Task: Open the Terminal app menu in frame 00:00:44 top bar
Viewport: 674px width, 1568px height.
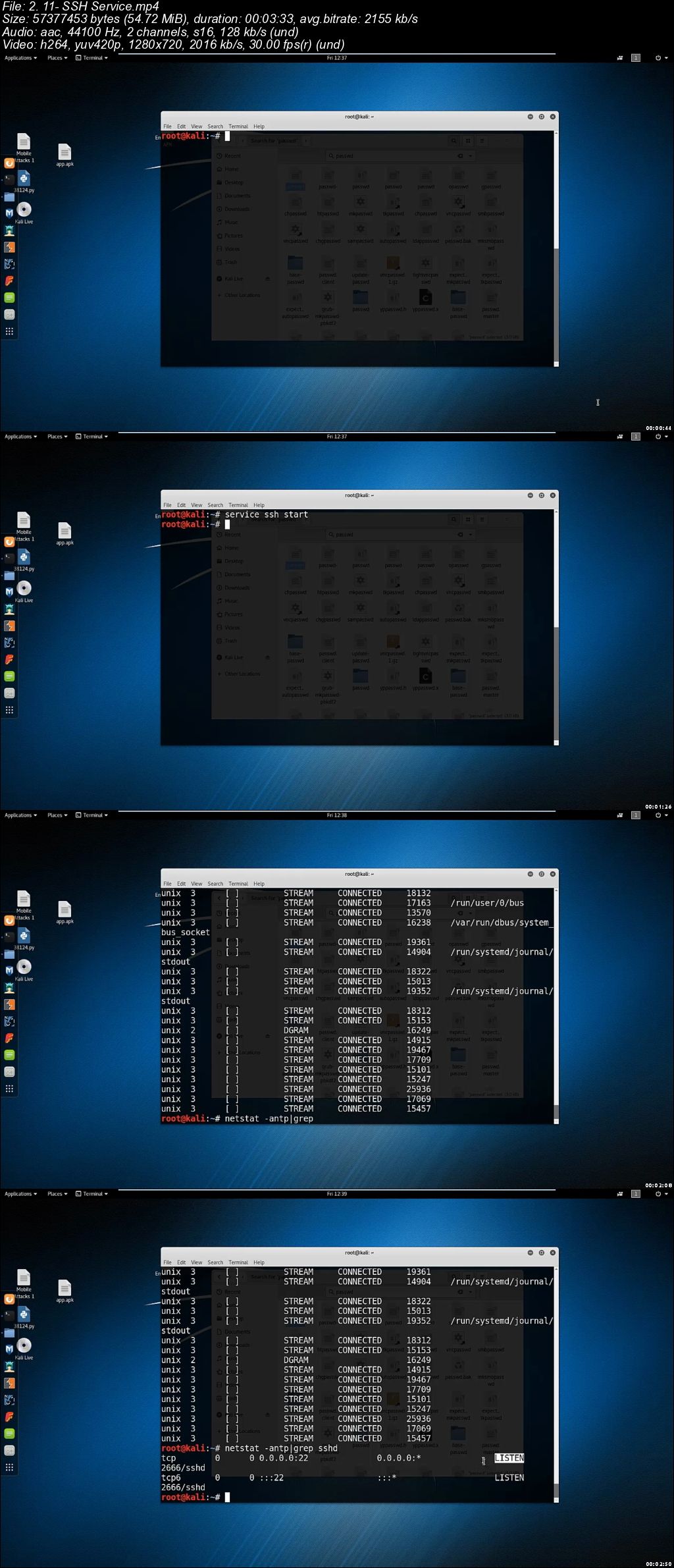Action: 91,58
